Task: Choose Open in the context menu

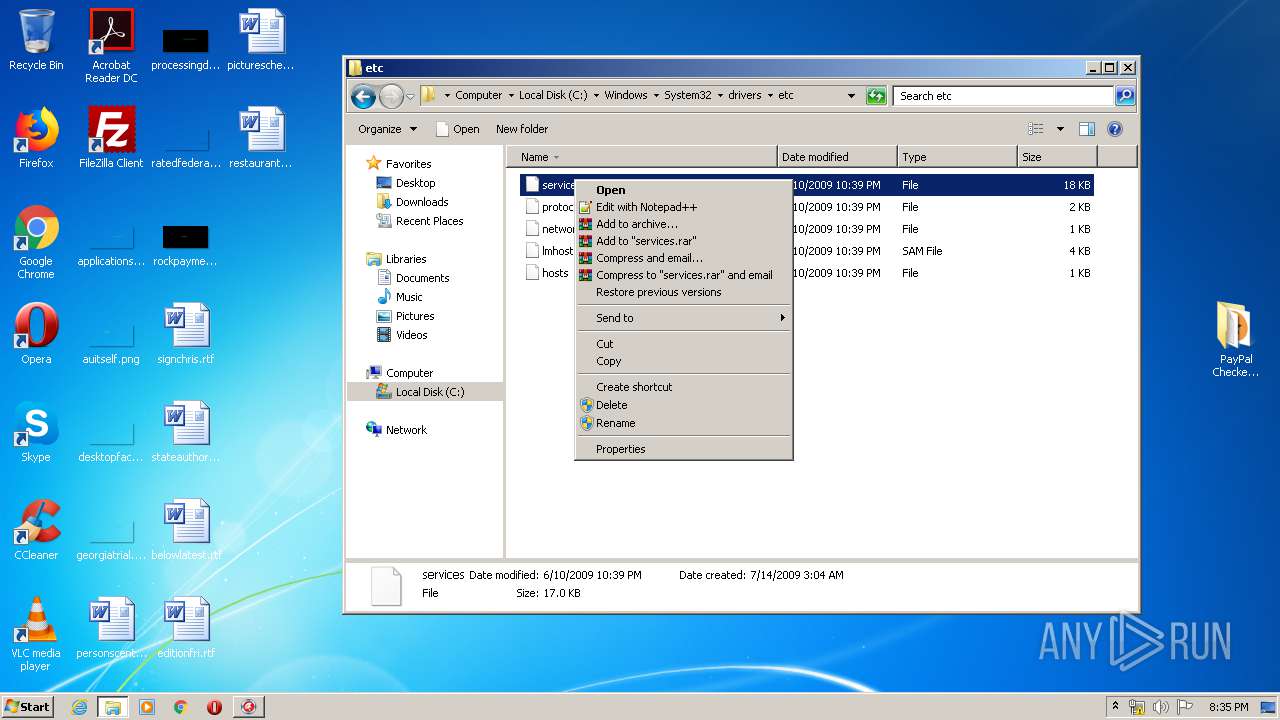Action: [x=684, y=190]
